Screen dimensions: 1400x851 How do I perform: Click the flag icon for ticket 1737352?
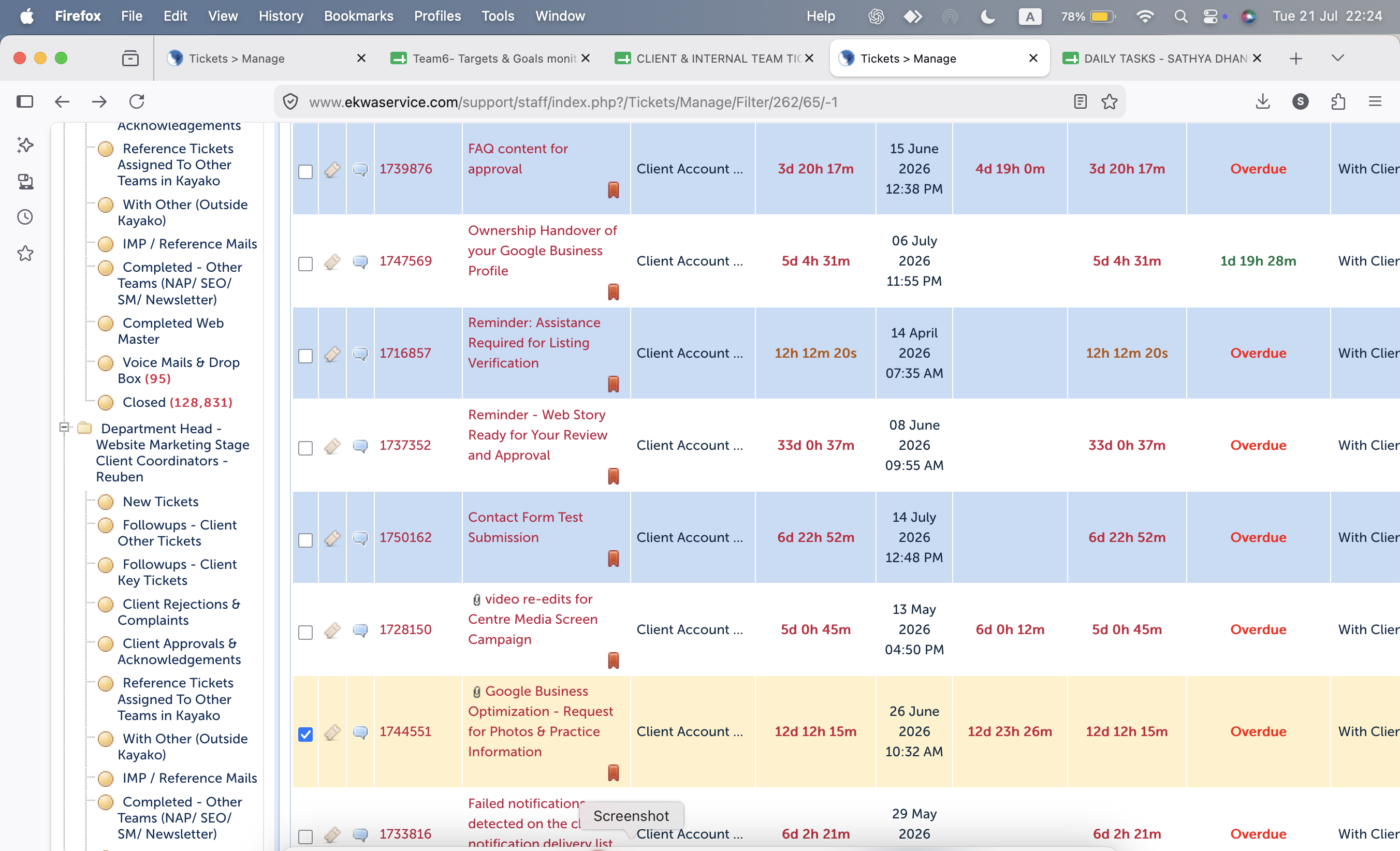613,476
